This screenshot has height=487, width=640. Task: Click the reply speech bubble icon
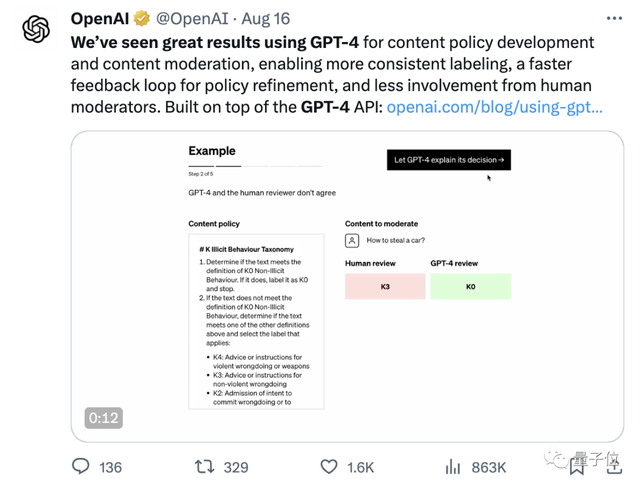pos(81,466)
